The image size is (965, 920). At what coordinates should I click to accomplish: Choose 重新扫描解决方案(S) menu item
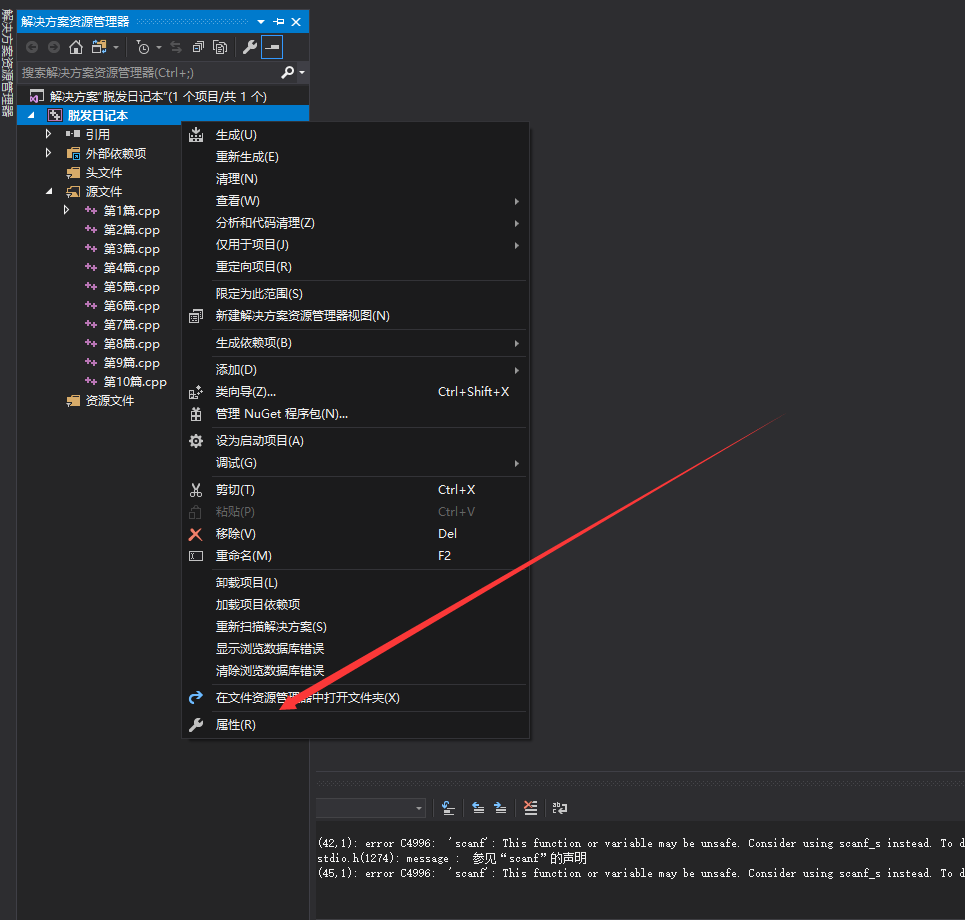tap(355, 627)
